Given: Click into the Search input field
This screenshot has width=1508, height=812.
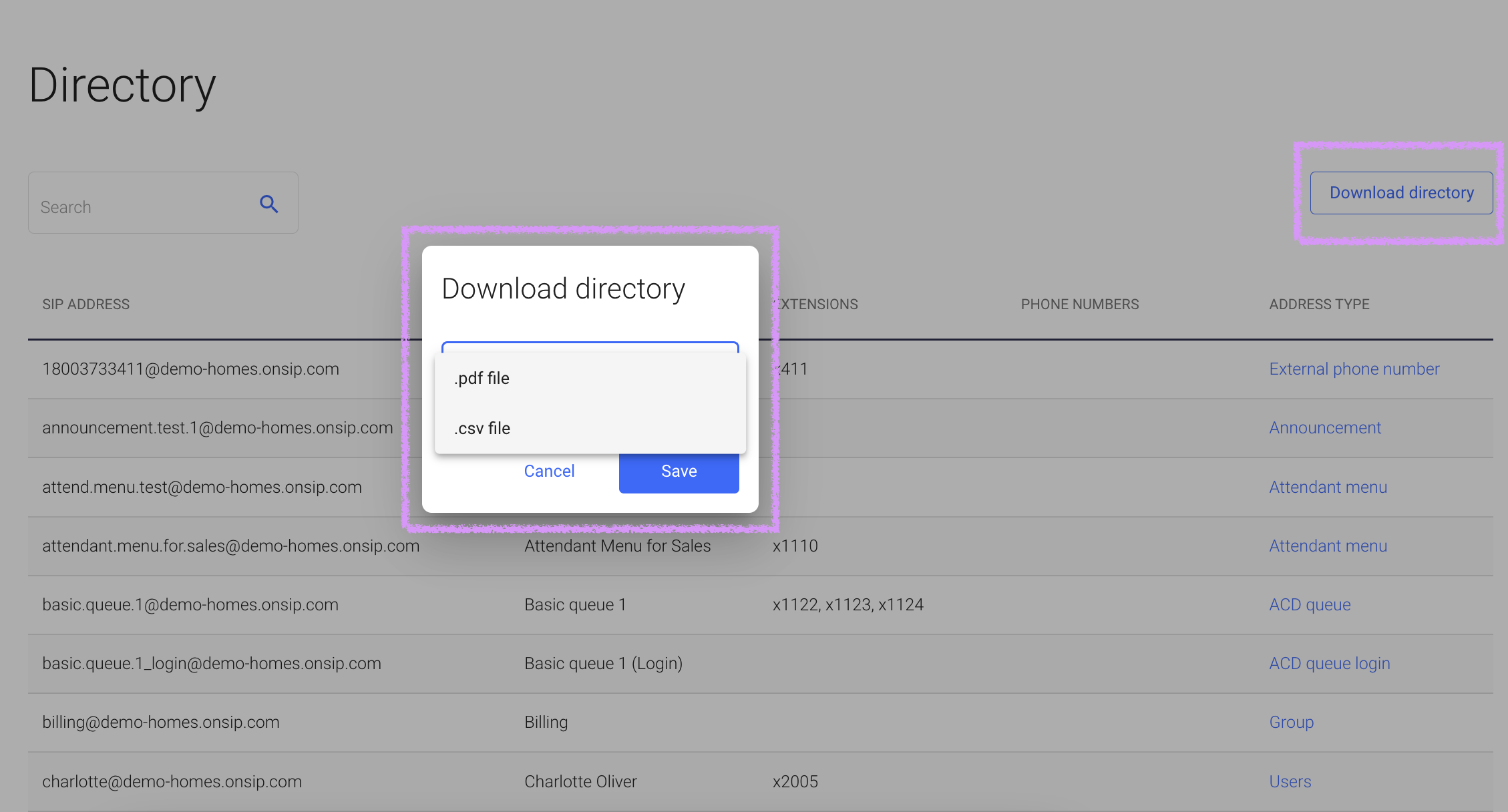Looking at the screenshot, I should pyautogui.click(x=134, y=206).
